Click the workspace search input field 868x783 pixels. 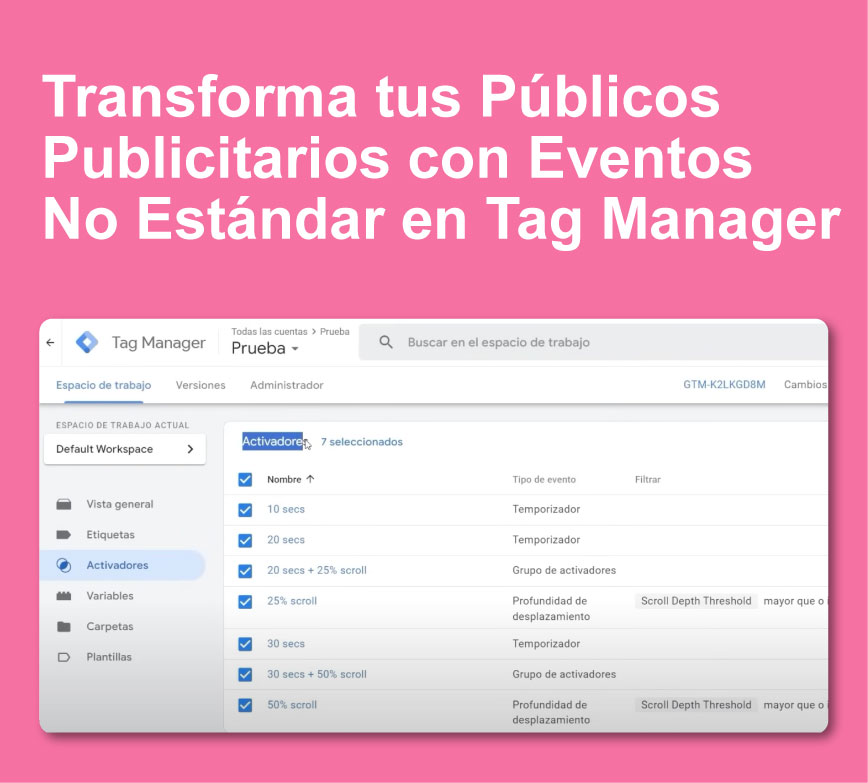pyautogui.click(x=600, y=343)
